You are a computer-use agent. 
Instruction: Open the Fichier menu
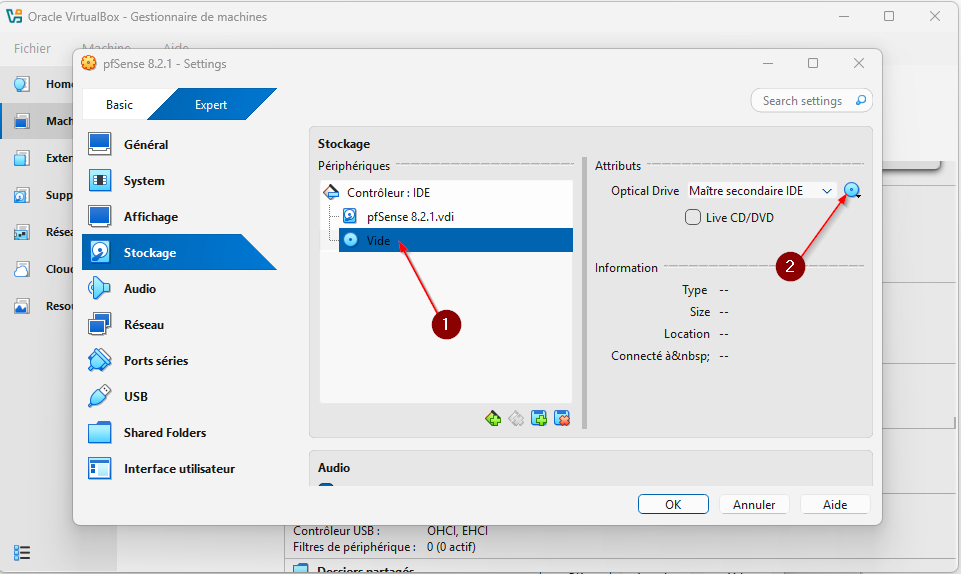point(32,48)
